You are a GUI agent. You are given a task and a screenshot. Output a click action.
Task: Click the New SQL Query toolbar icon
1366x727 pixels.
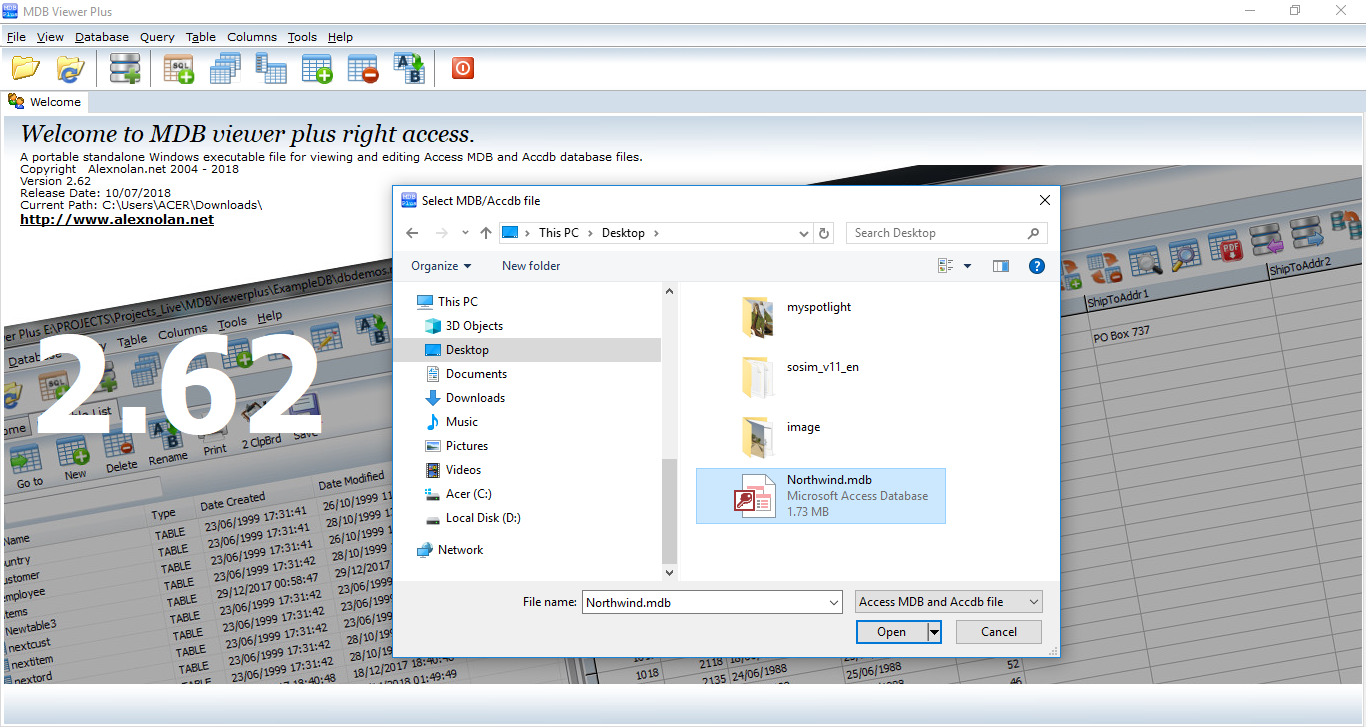(x=178, y=68)
